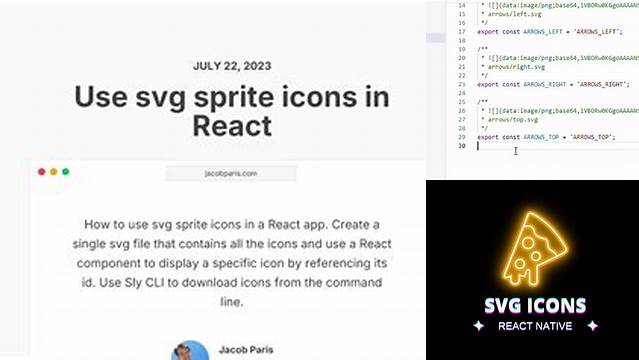The height and width of the screenshot is (360, 639).
Task: Click the REACT NATIVE subtitle text
Action: coord(535,326)
